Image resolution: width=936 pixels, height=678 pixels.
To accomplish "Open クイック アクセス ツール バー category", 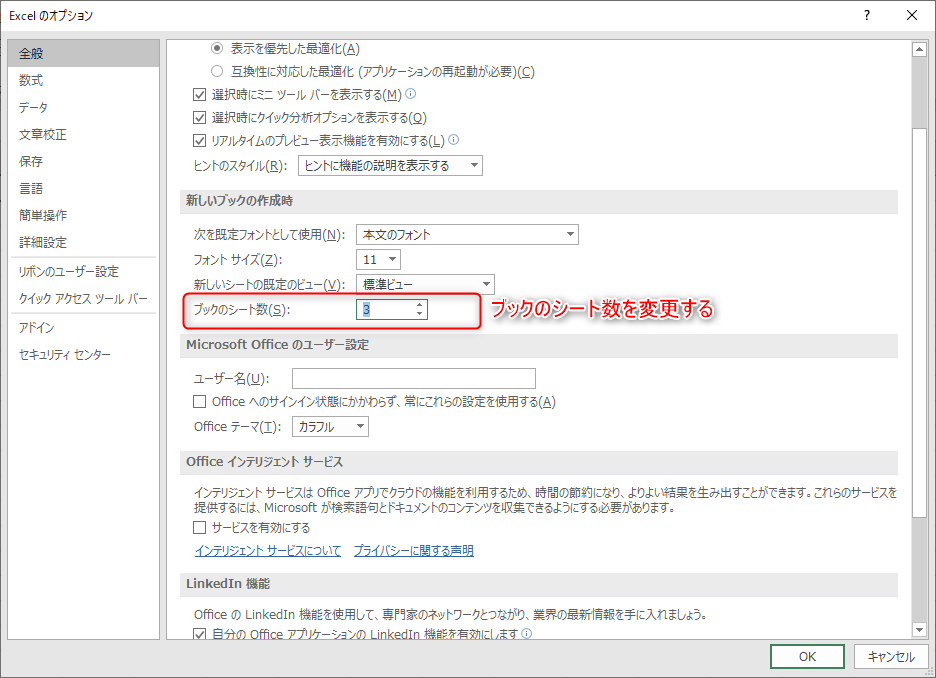I will coord(84,298).
